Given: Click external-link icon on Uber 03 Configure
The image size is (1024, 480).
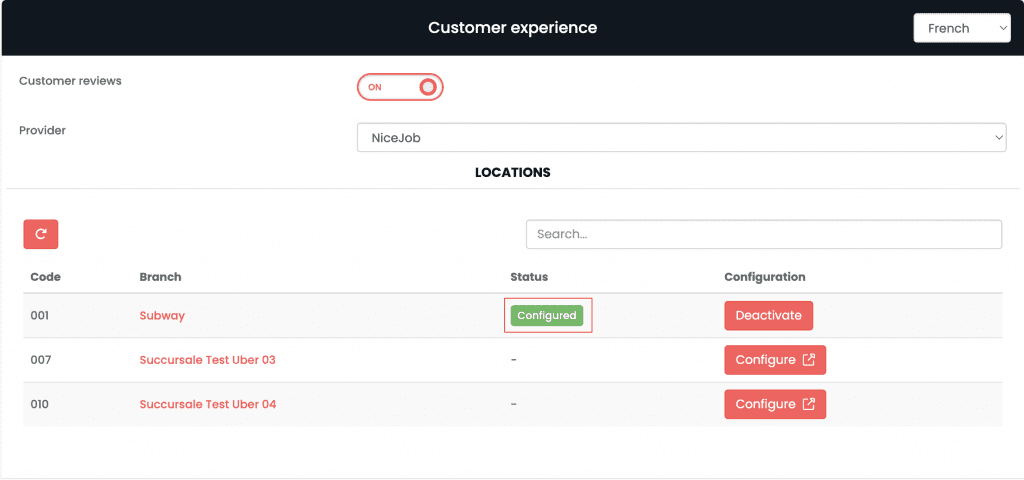Looking at the screenshot, I should (x=808, y=360).
